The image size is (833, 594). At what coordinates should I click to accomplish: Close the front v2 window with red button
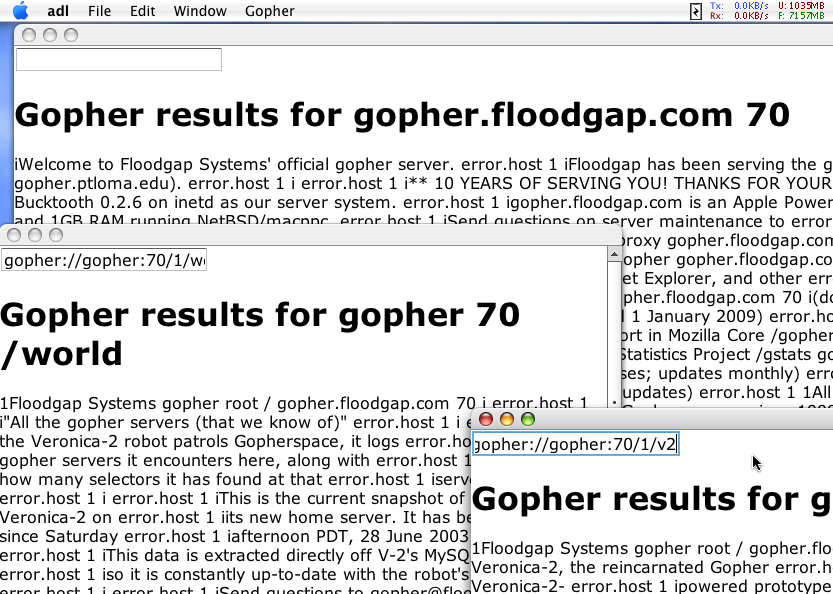[487, 420]
